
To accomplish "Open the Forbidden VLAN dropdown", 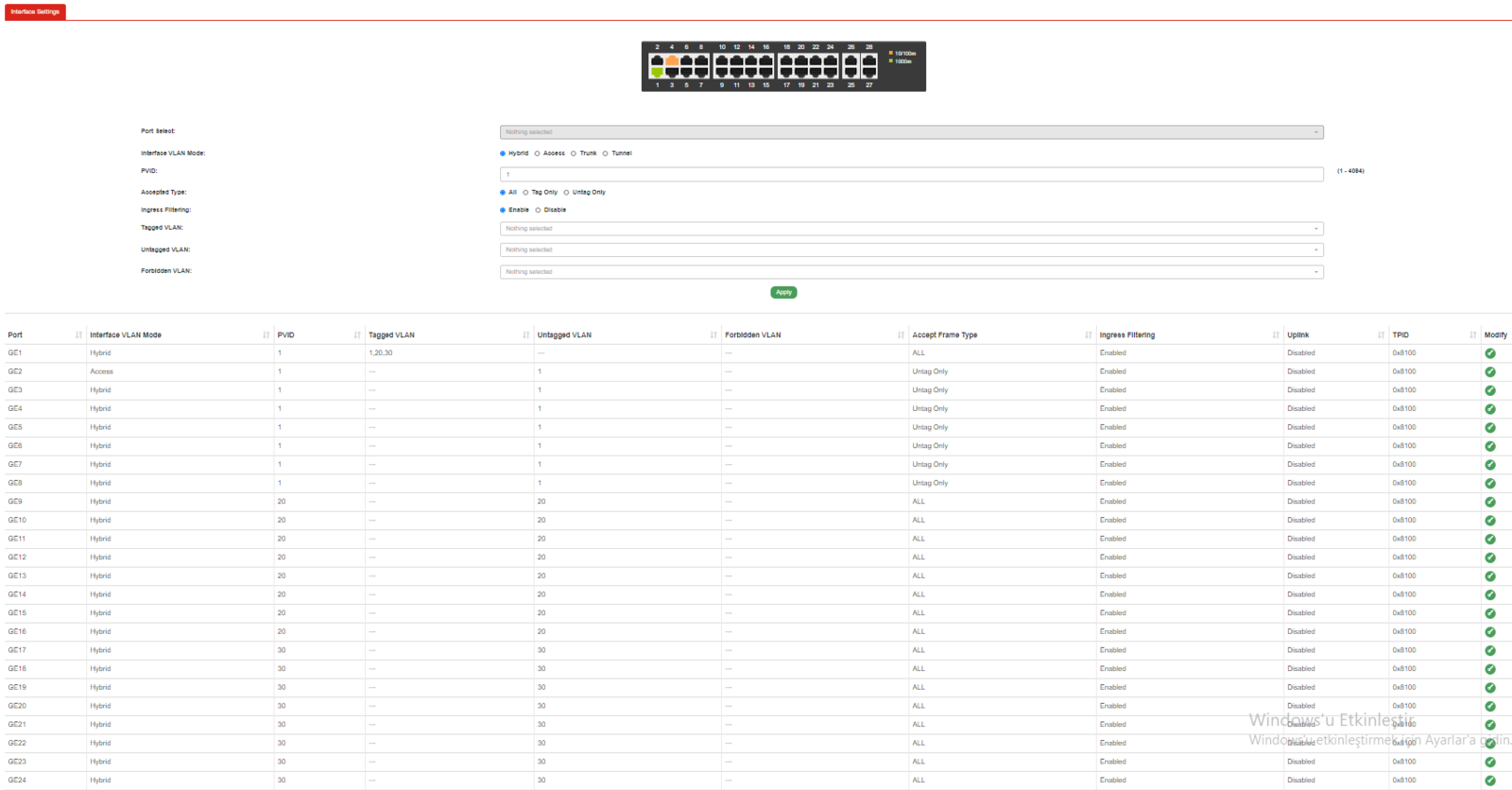I will 911,272.
